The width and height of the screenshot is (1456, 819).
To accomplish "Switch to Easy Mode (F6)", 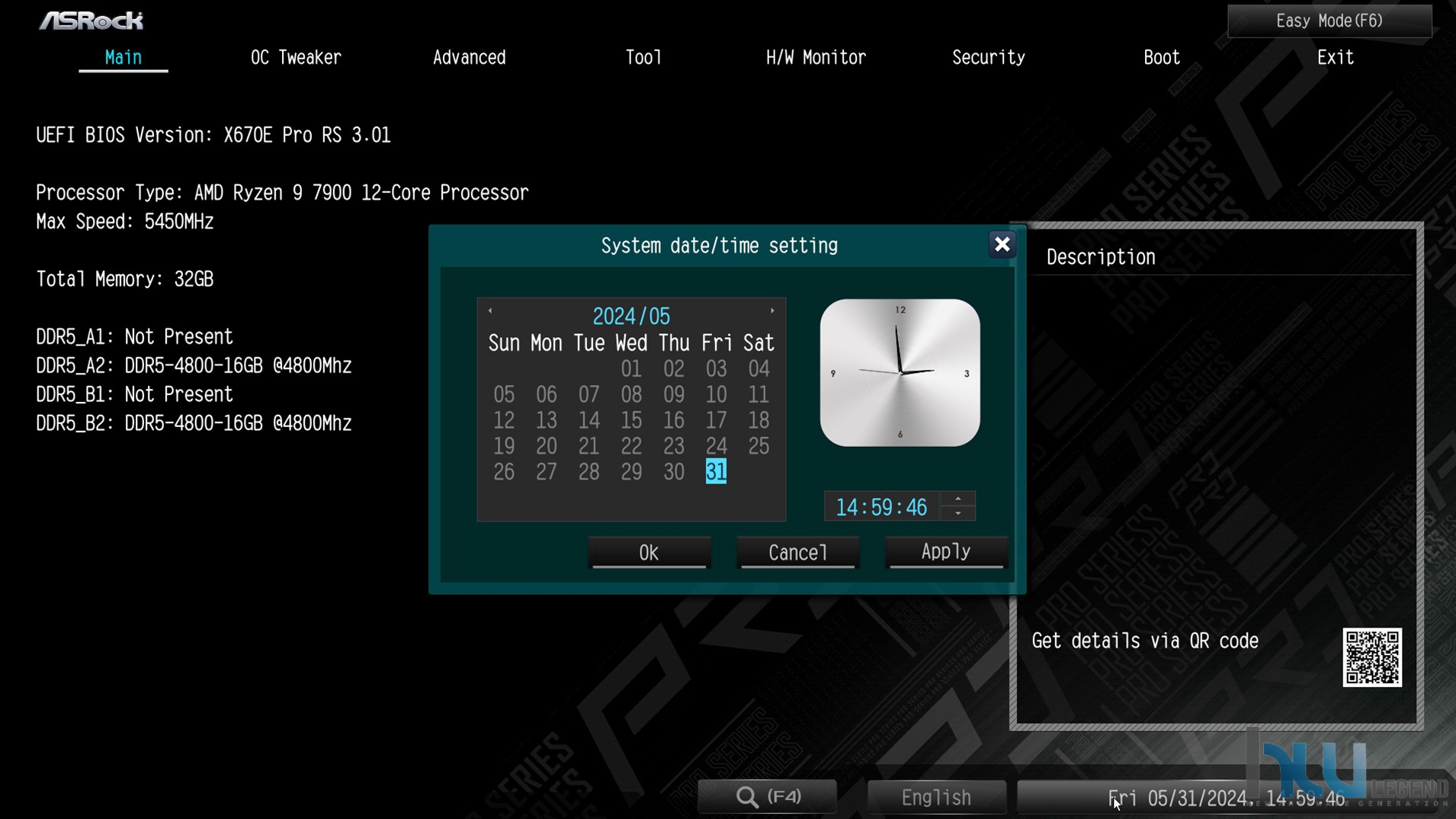I will click(x=1329, y=21).
